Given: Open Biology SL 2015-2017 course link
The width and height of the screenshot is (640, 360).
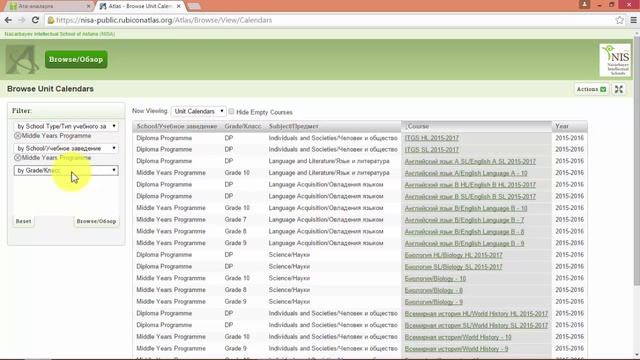Looking at the screenshot, I should pos(453,267).
